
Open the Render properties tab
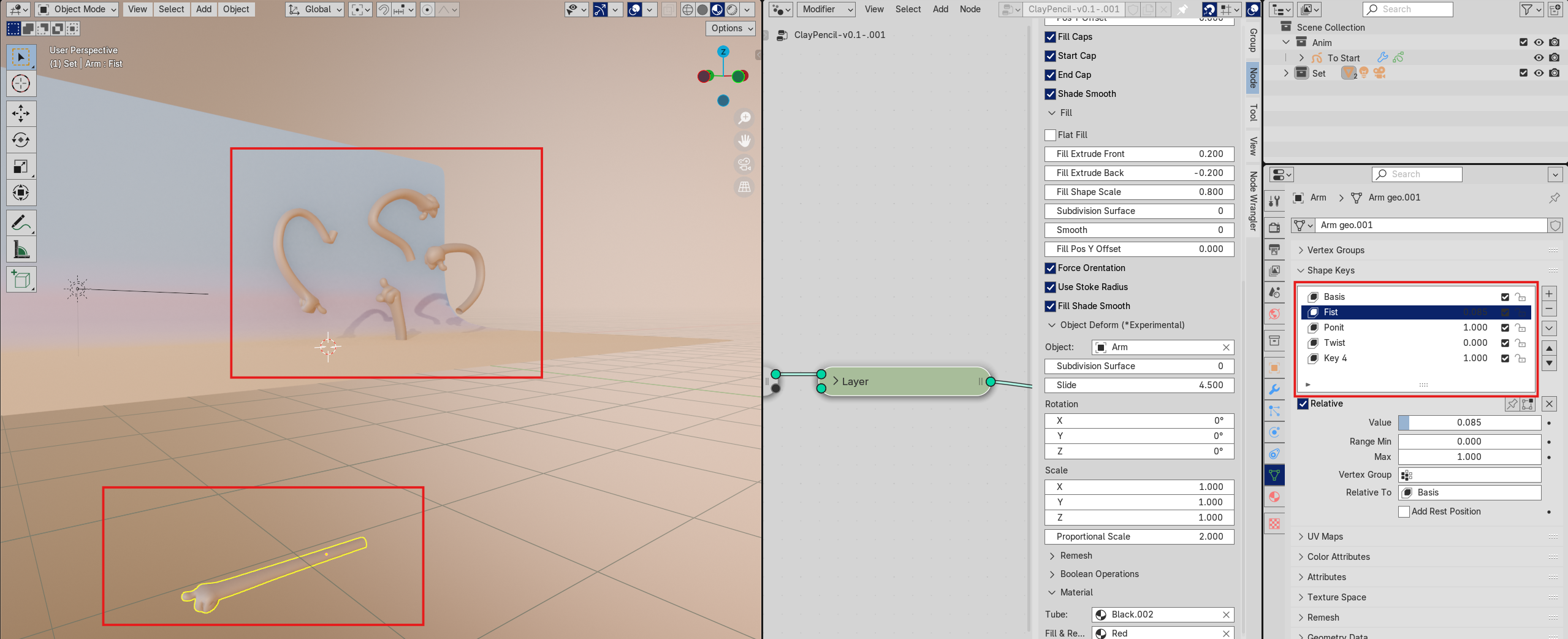pos(1274,228)
